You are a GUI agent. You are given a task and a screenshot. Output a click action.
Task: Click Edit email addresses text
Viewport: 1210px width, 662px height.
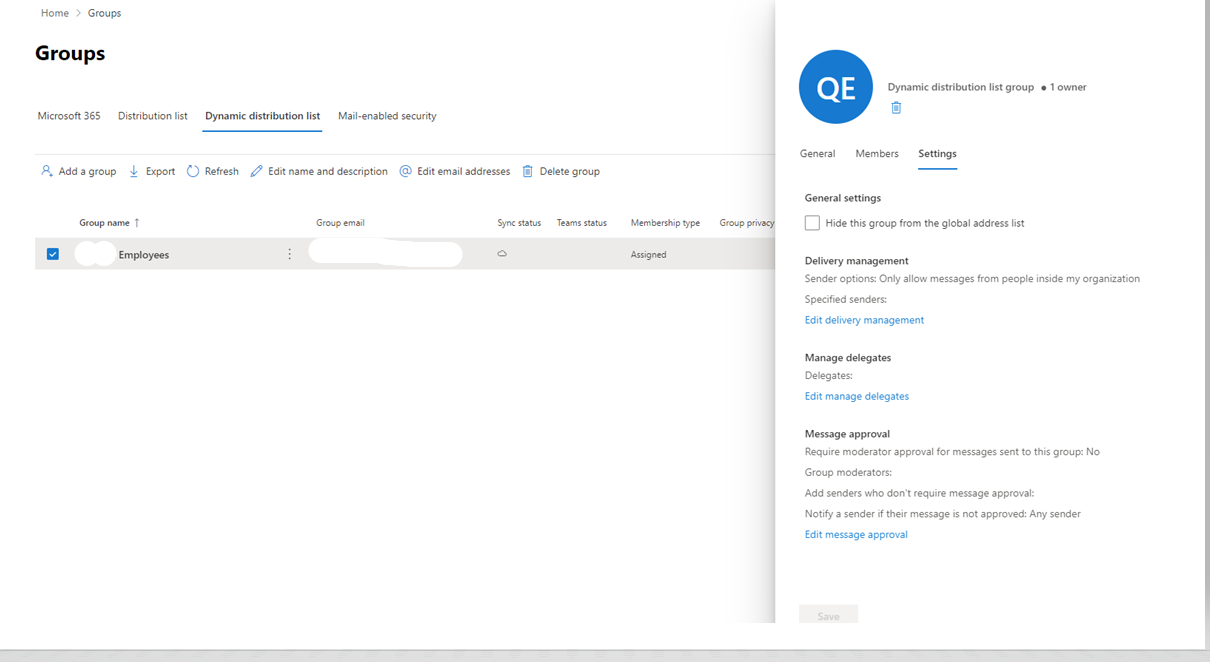tap(463, 171)
